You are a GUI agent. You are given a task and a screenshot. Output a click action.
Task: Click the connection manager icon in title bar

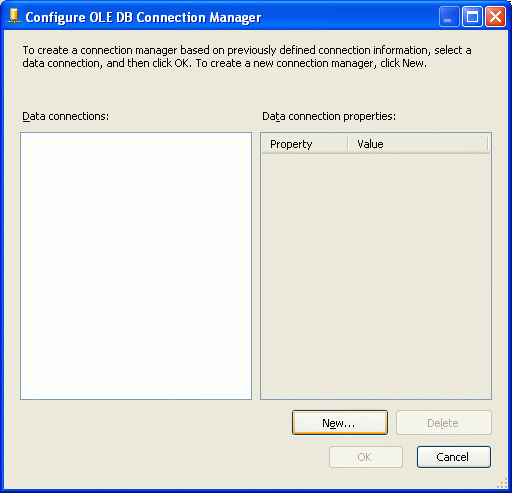click(x=14, y=17)
